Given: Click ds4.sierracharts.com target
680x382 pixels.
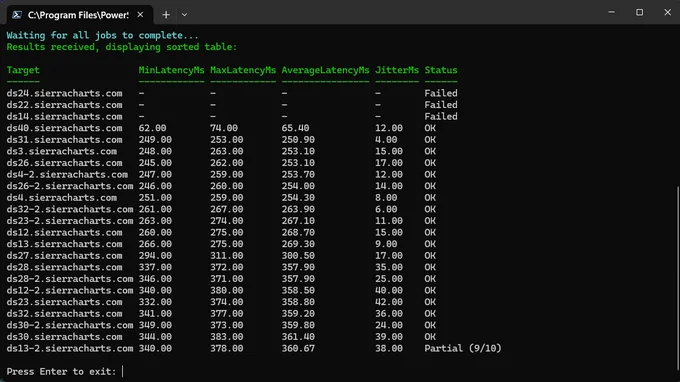Looking at the screenshot, I should click(62, 198).
